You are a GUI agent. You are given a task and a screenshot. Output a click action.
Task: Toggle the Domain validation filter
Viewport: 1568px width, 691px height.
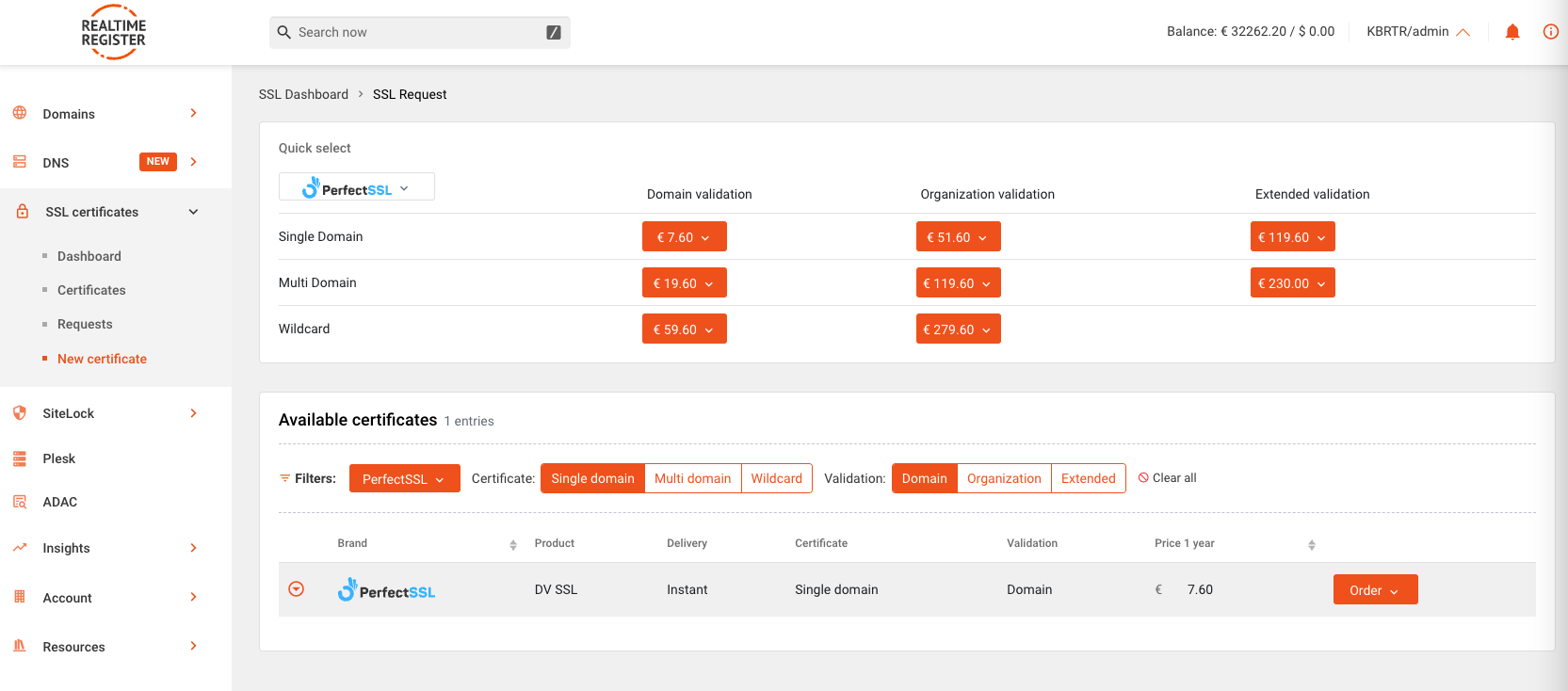pos(925,478)
